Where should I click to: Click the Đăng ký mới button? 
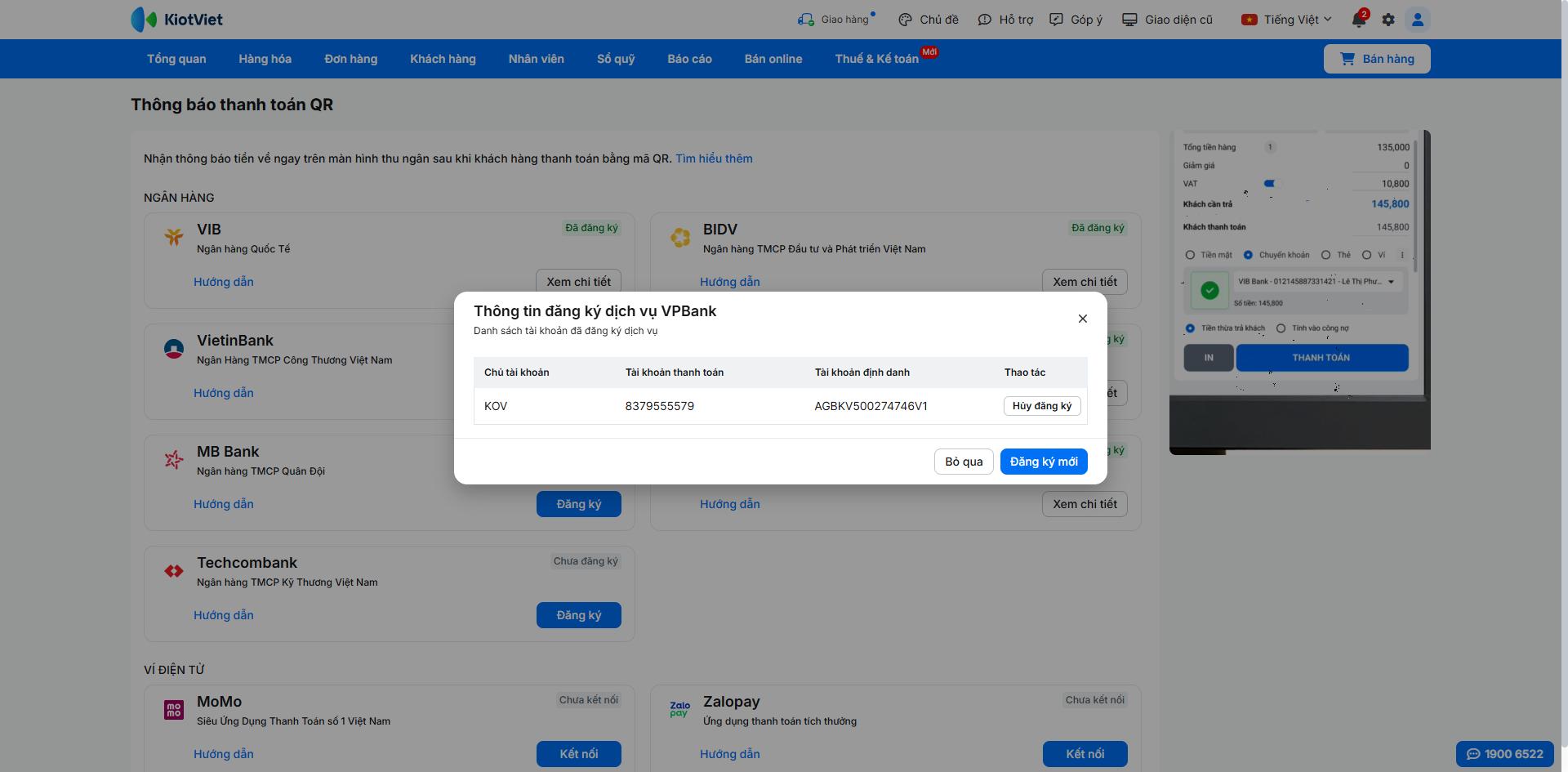pos(1044,462)
